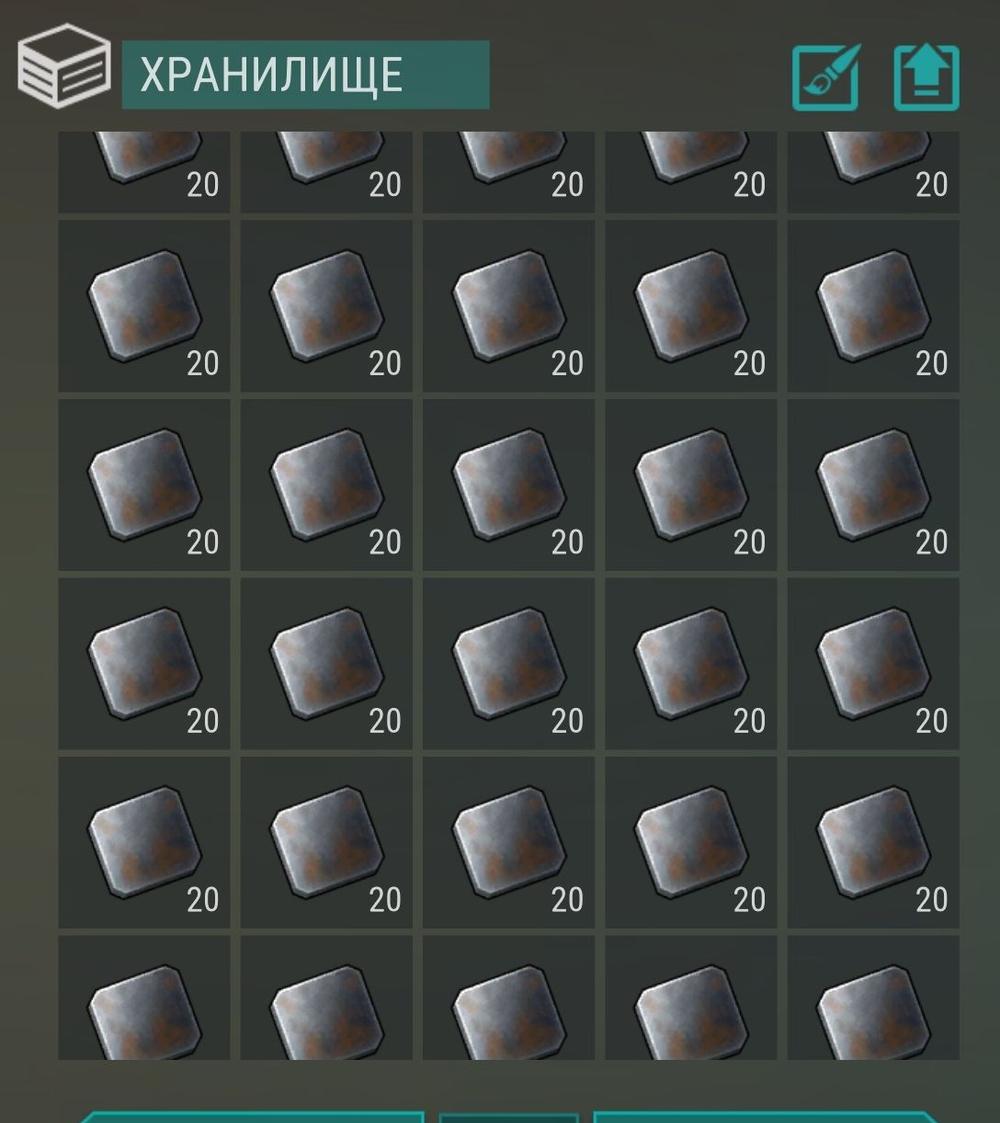Select second metal plate in fourth fully visible row
Screen dimensions: 1000x1123
326,842
